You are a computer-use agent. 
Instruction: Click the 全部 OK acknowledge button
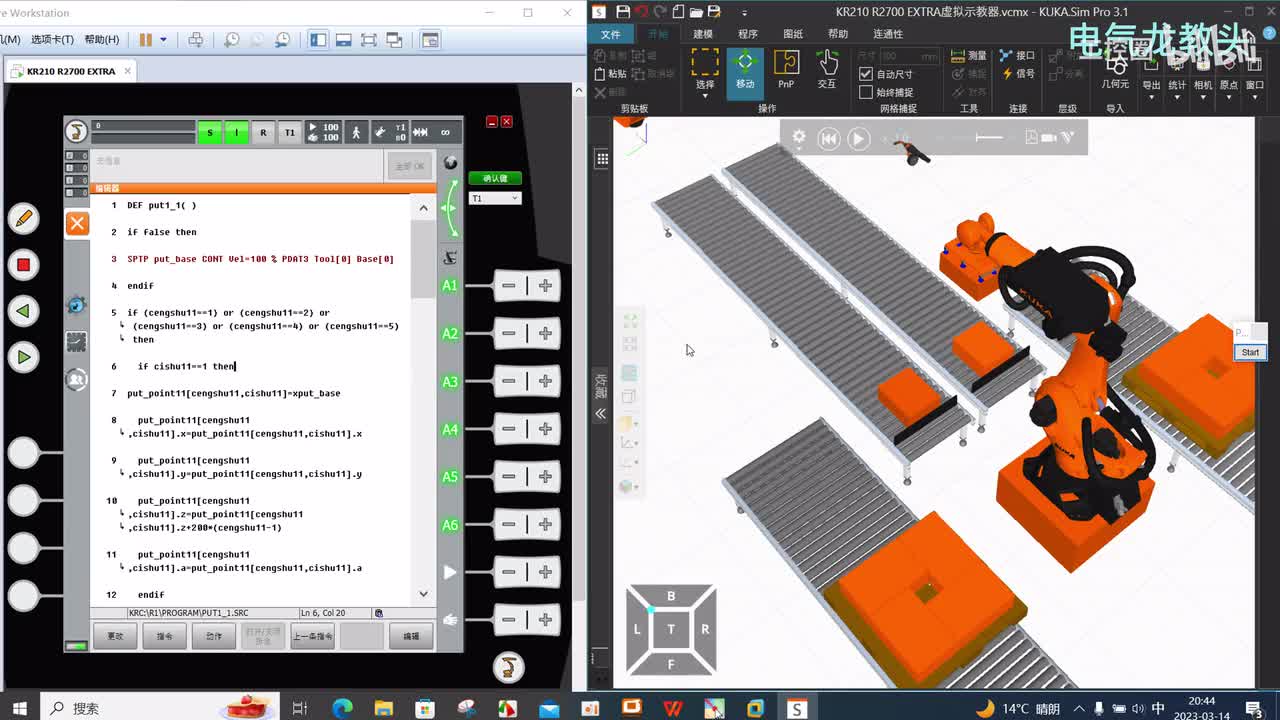pyautogui.click(x=410, y=166)
